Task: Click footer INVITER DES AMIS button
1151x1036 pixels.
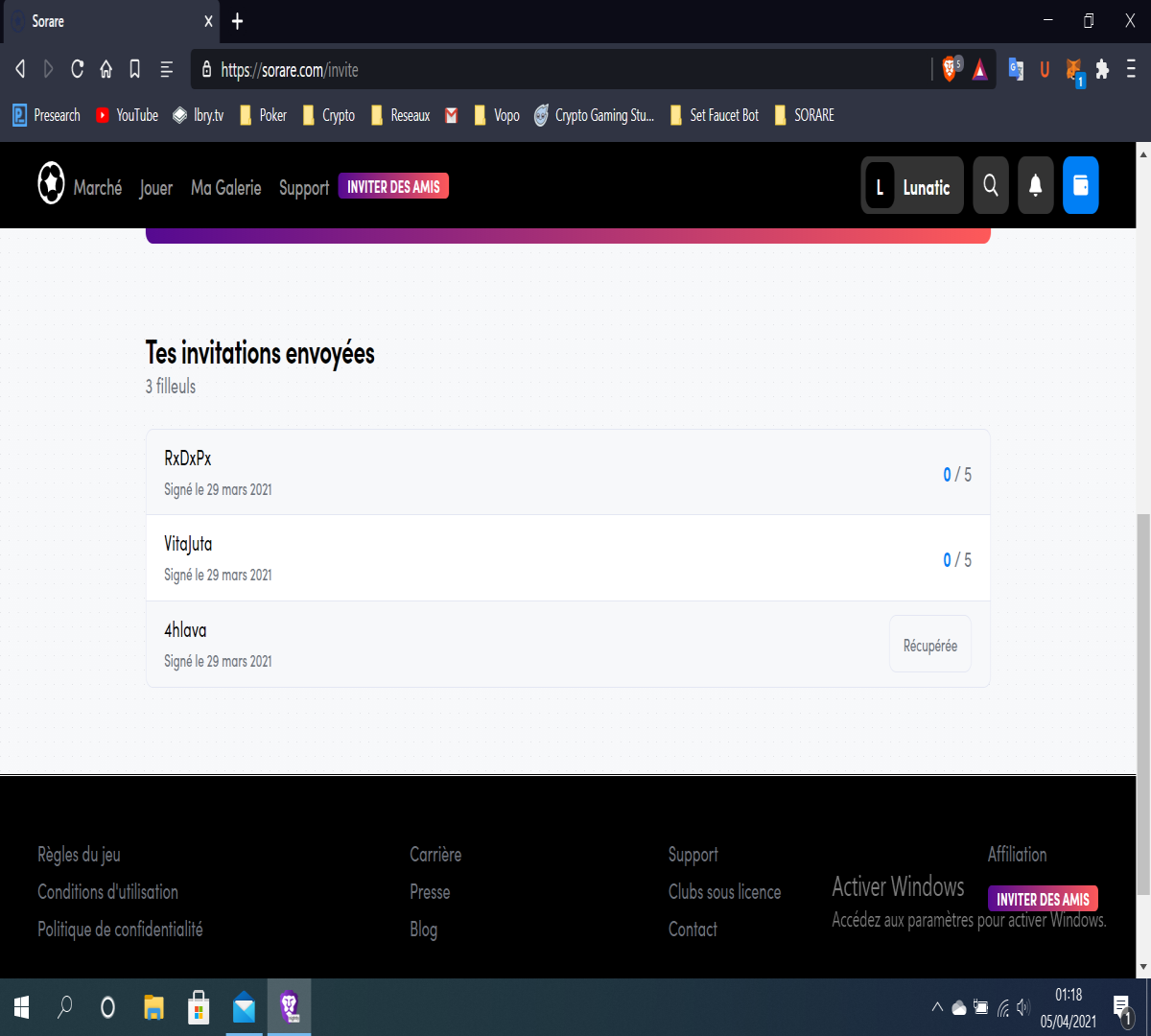Action: click(x=1043, y=899)
